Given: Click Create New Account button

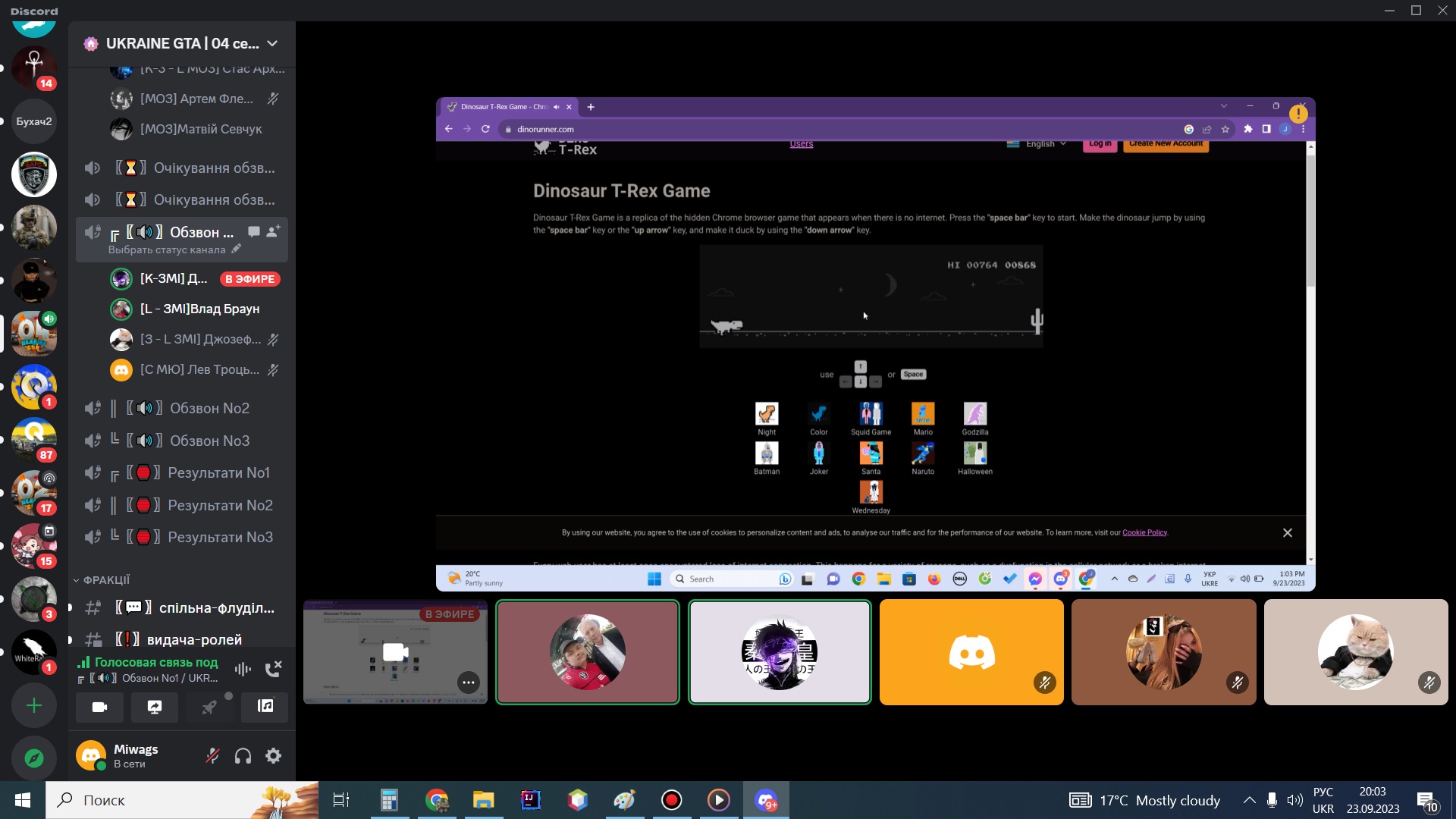Looking at the screenshot, I should [1166, 144].
